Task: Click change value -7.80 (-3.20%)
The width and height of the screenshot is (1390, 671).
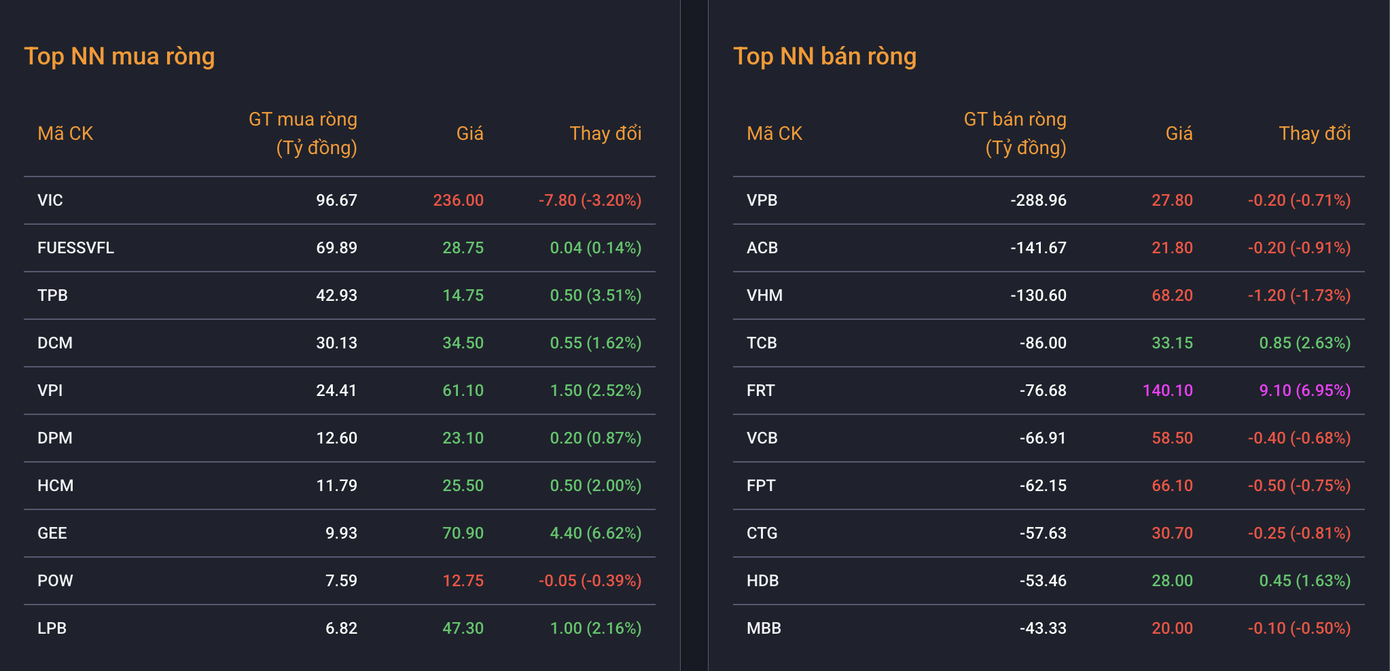Action: [590, 200]
